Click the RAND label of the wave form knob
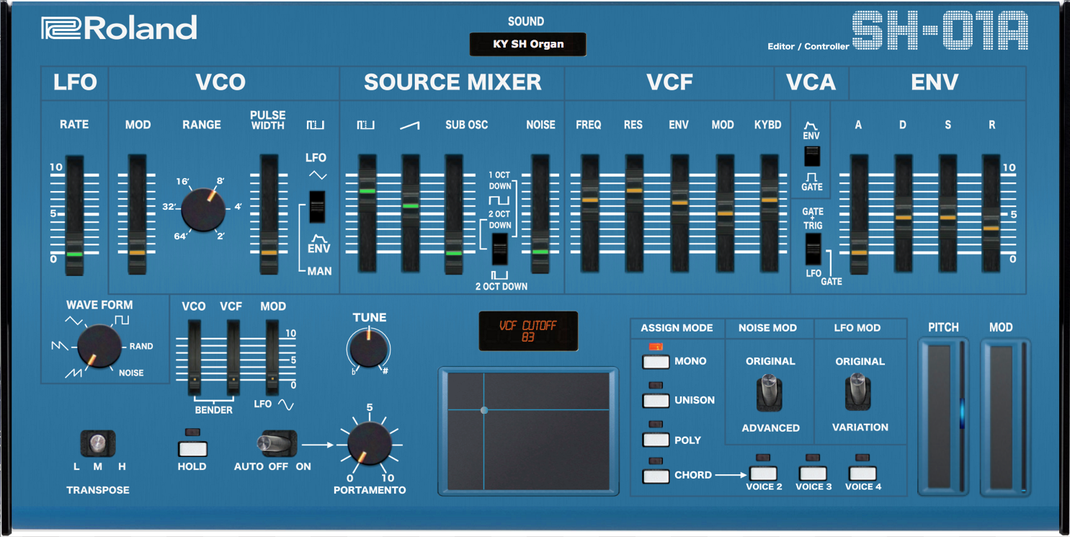The height and width of the screenshot is (537, 1070). (141, 346)
